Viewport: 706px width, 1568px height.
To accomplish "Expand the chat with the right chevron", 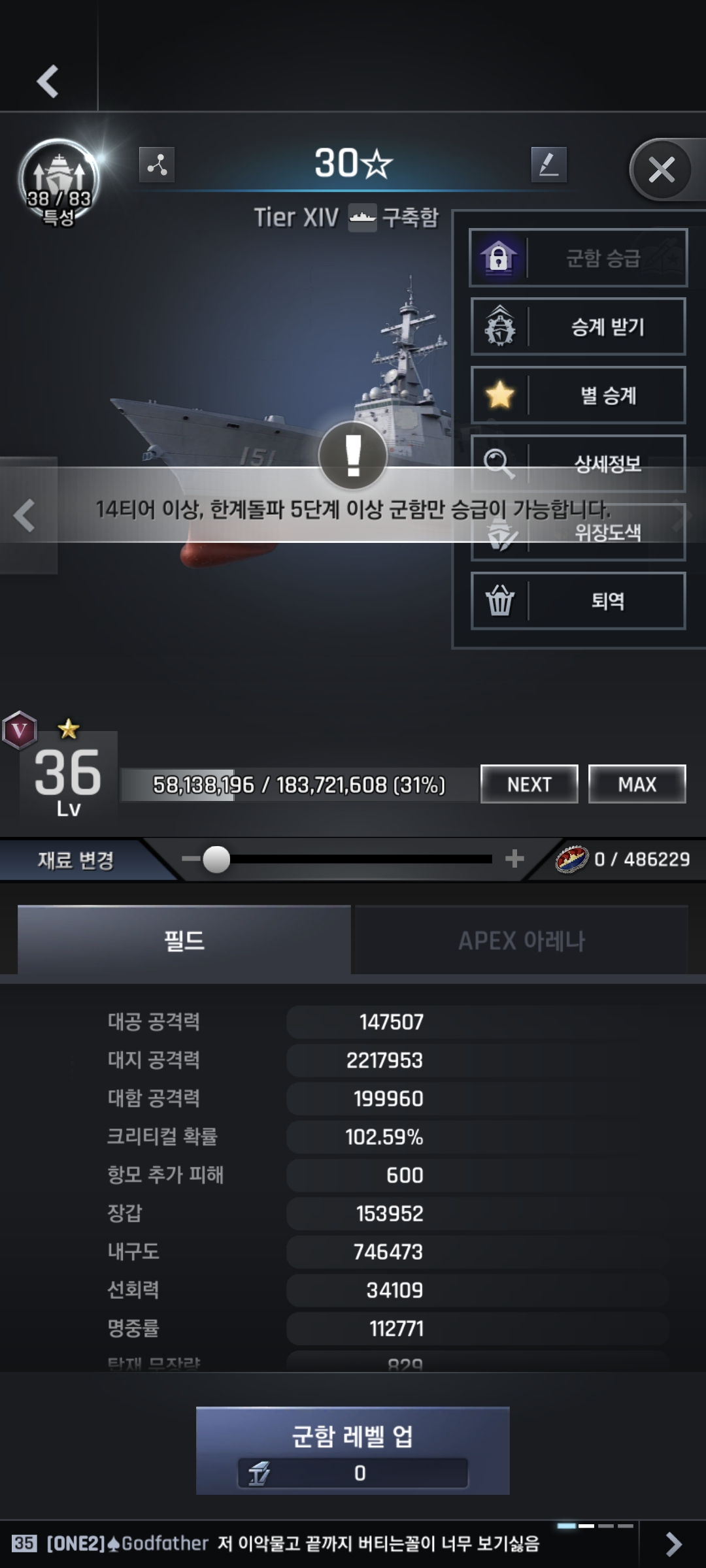I will 673,1544.
